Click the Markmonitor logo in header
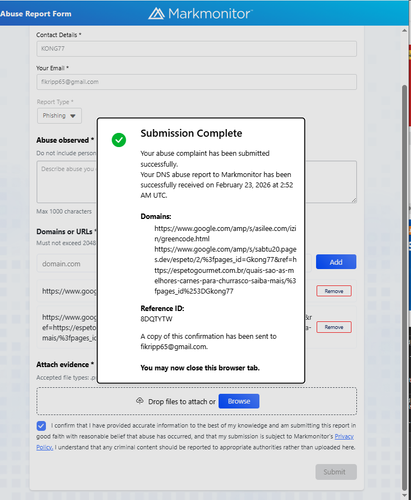The image size is (411, 500). 200,14
